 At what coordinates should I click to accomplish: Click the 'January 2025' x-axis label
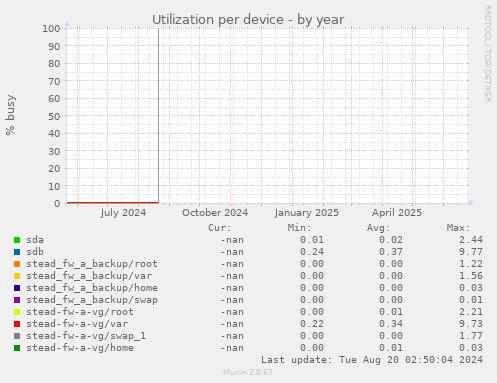[x=307, y=213]
